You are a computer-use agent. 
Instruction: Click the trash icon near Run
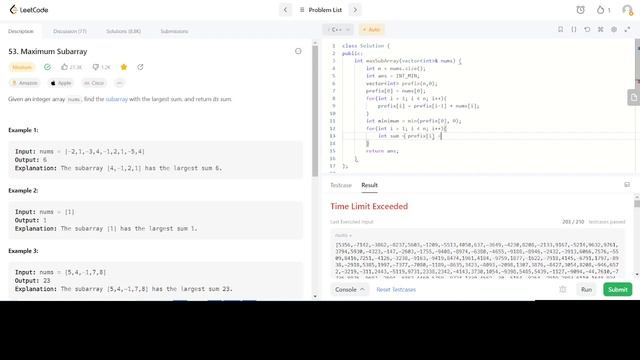563,289
